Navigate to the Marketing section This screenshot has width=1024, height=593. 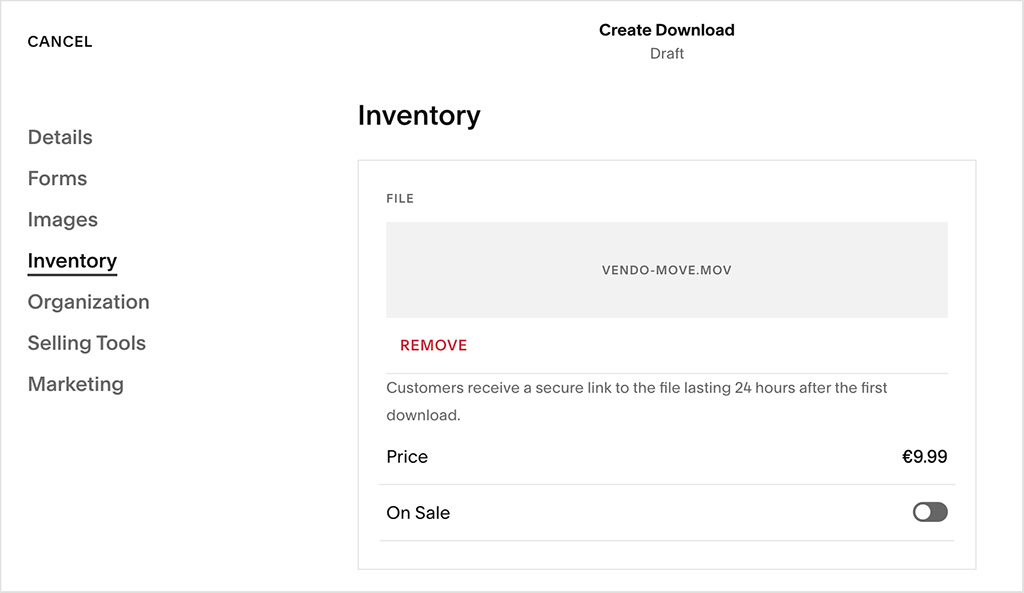tap(75, 384)
